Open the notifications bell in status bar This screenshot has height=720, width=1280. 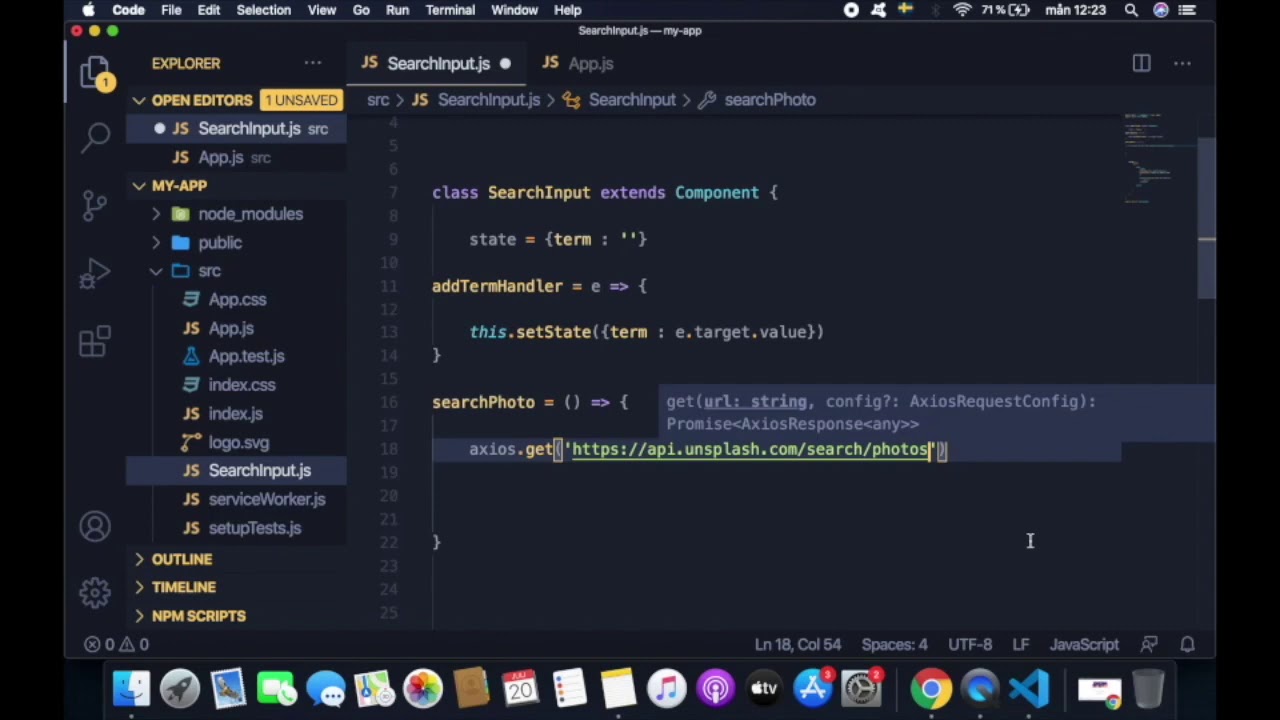pos(1188,645)
